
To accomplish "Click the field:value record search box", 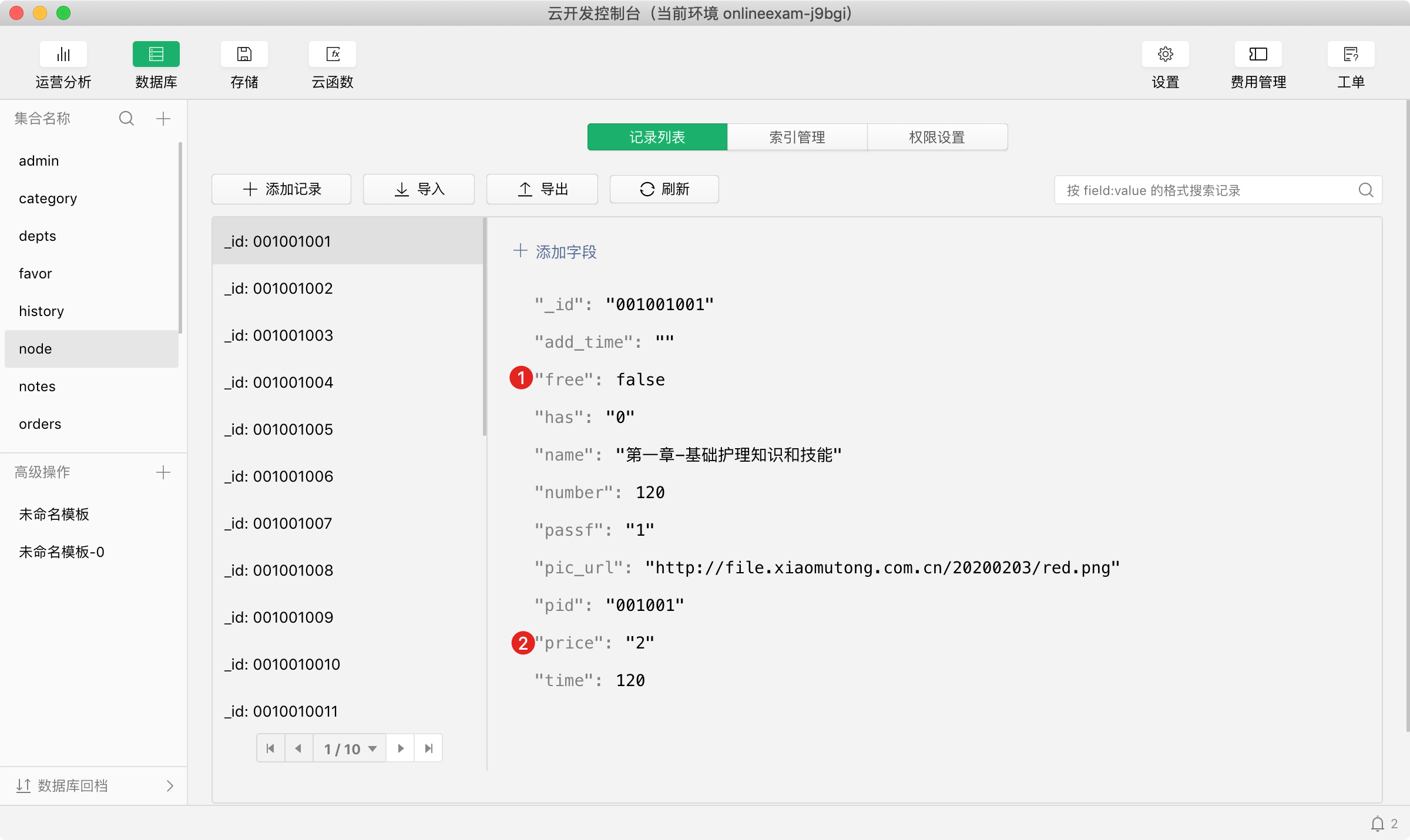I will [1204, 190].
